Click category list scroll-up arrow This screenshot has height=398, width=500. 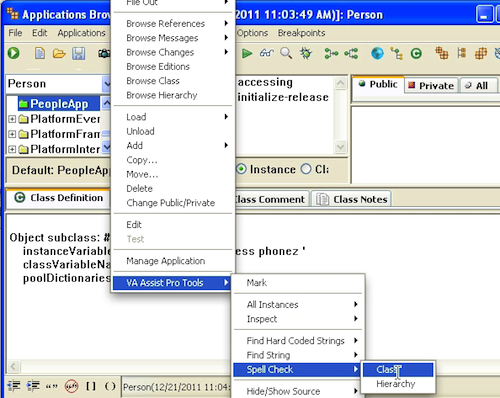340,83
